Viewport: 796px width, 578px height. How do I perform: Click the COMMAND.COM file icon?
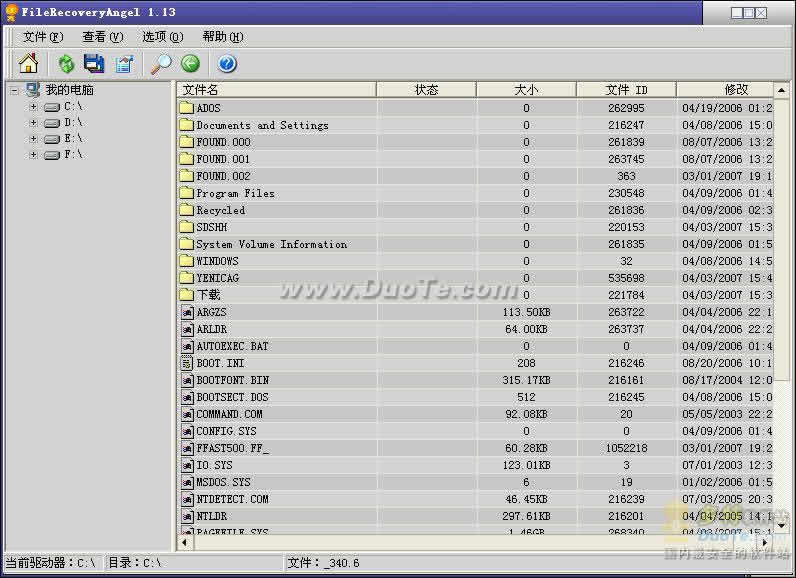pos(187,414)
